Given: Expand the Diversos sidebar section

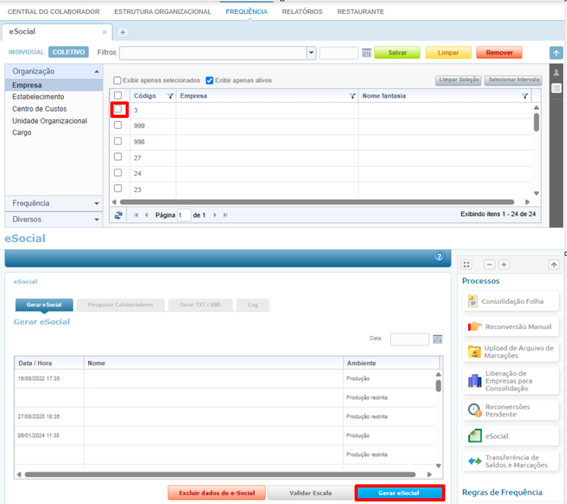Looking at the screenshot, I should coord(54,219).
